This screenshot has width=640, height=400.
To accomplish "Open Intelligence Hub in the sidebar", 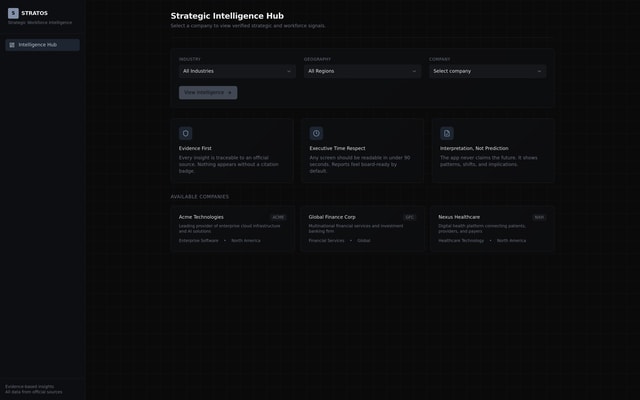I will 42,45.
